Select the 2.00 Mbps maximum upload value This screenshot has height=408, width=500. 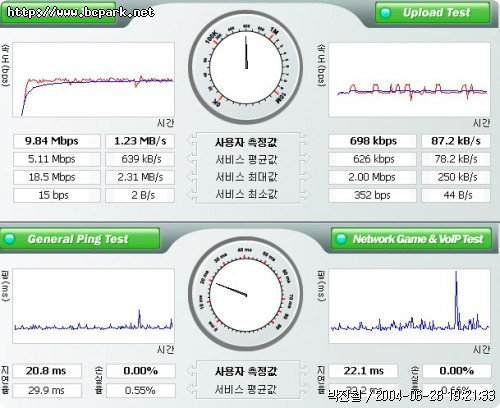pyautogui.click(x=372, y=177)
